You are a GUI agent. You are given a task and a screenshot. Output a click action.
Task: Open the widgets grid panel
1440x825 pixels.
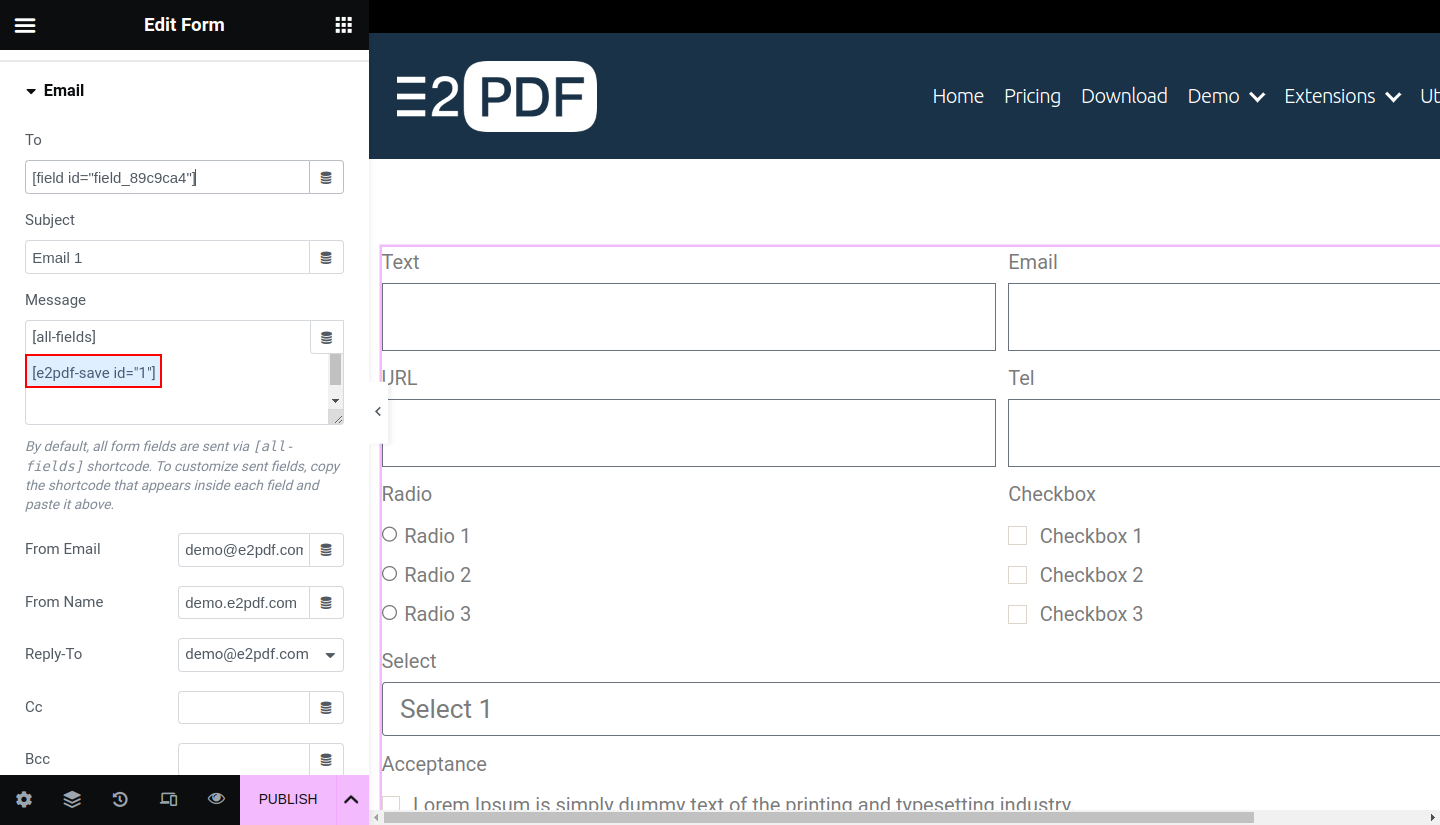pyautogui.click(x=343, y=25)
